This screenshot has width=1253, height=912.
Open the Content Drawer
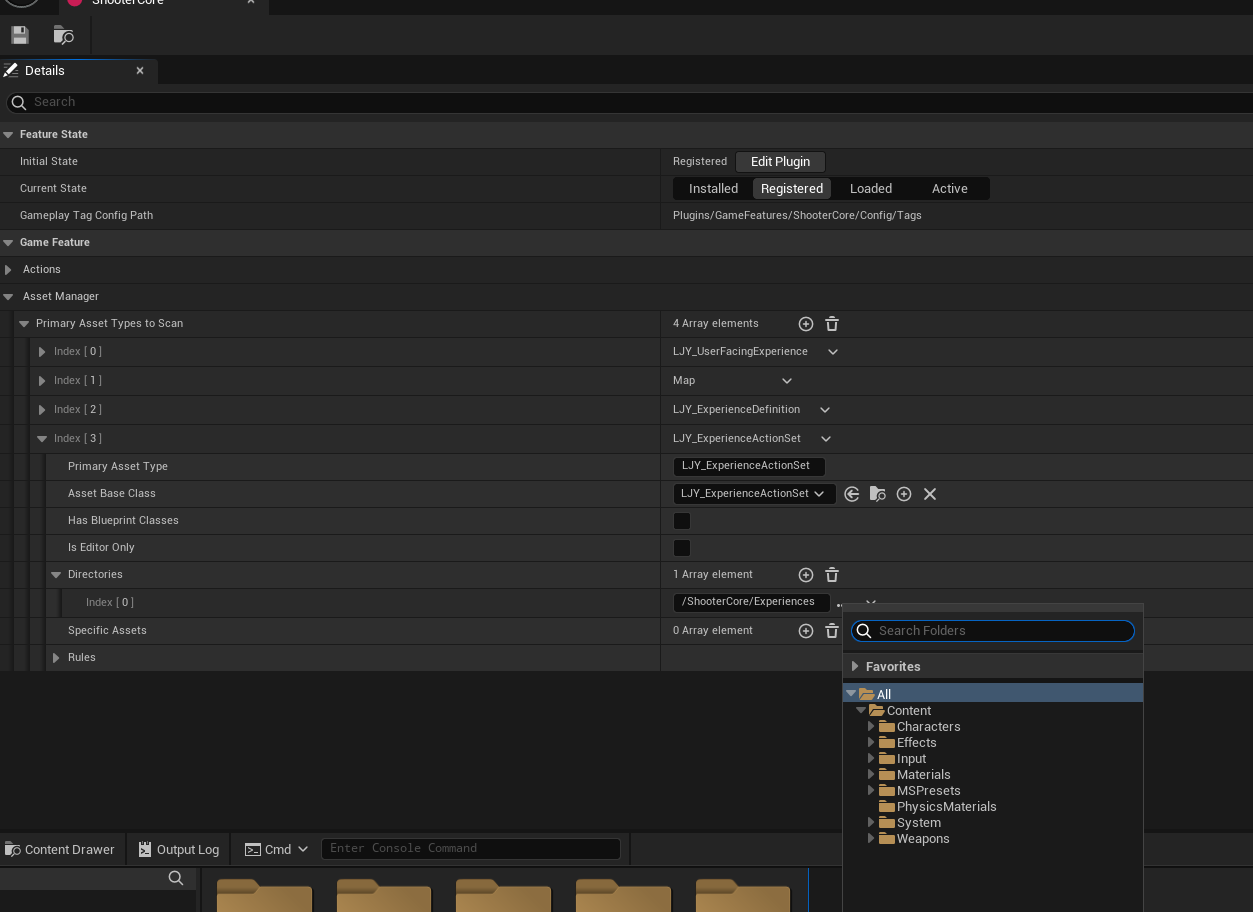(x=60, y=849)
